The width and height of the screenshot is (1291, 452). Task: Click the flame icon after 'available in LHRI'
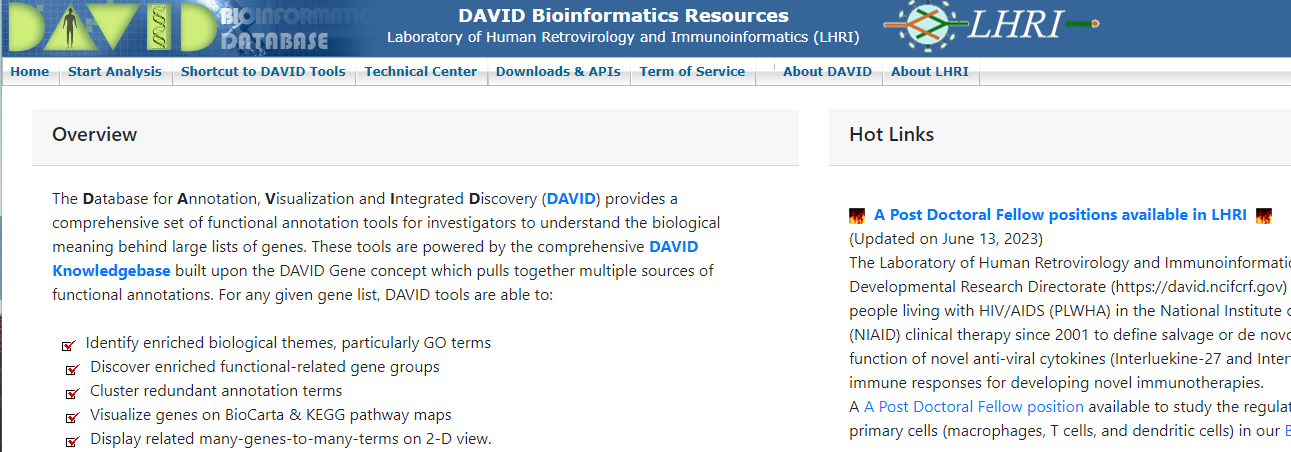click(1263, 215)
